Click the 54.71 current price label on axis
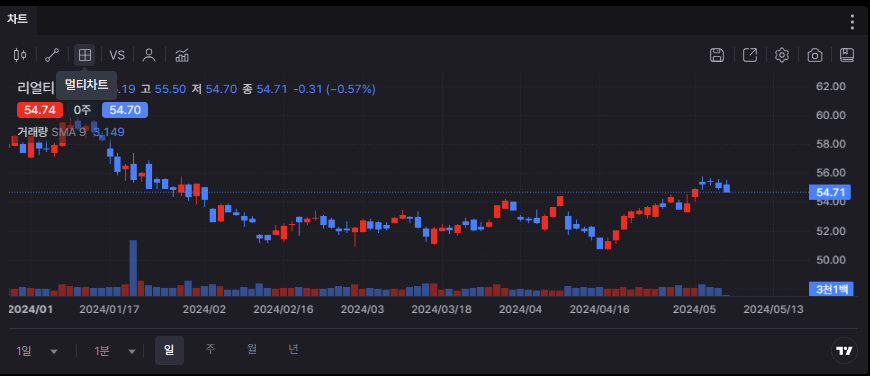Screen dimensions: 870x376 (x=830, y=192)
